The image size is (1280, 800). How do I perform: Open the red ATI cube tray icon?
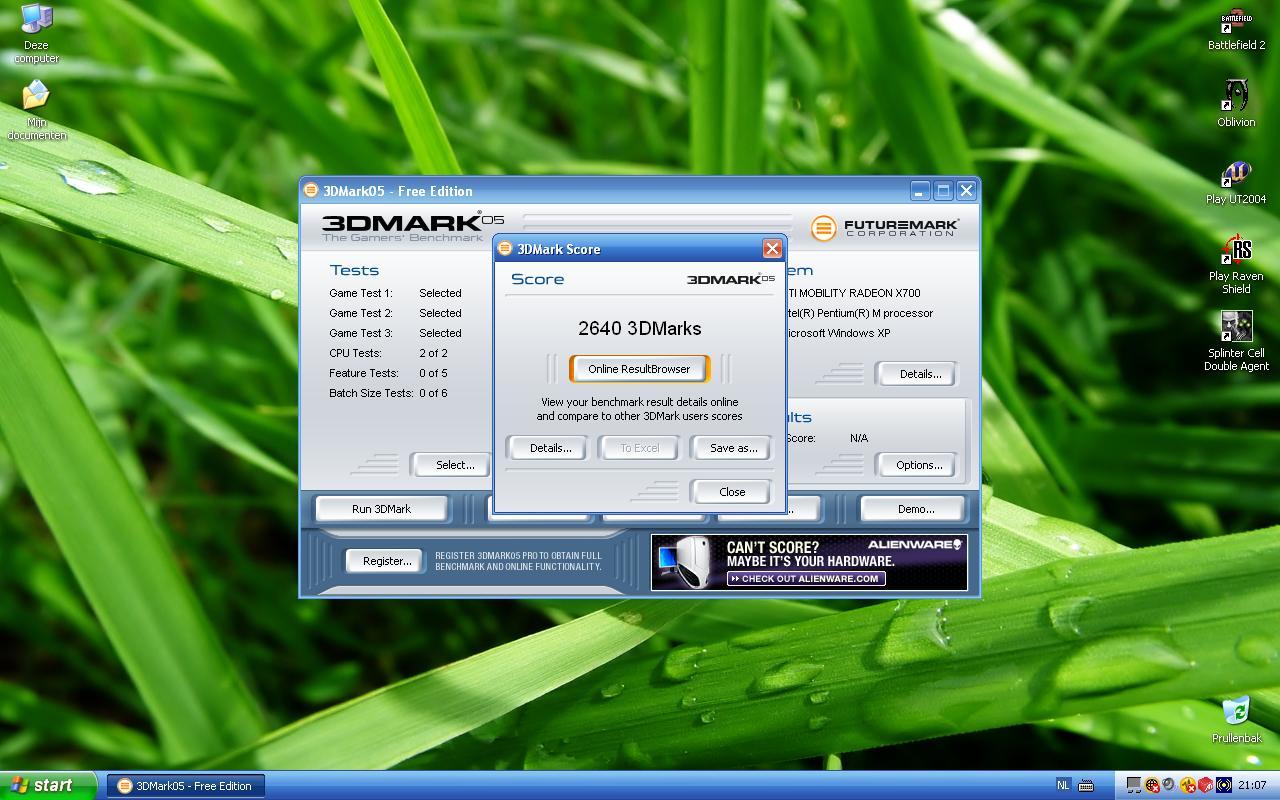[1205, 785]
